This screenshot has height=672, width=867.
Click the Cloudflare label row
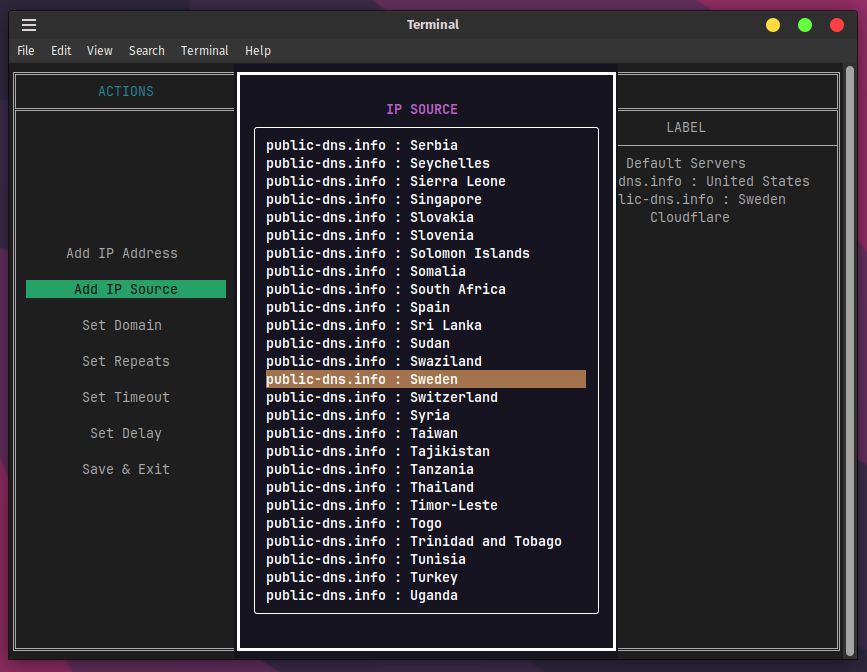click(690, 217)
